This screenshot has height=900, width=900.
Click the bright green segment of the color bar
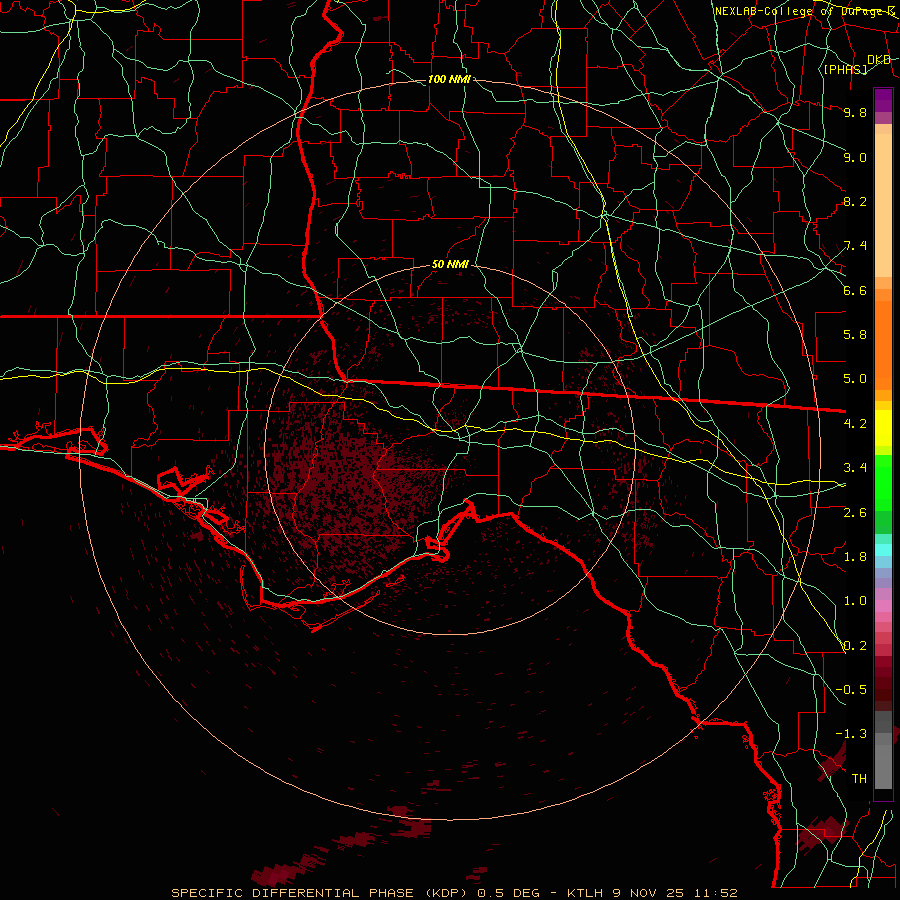(x=883, y=482)
